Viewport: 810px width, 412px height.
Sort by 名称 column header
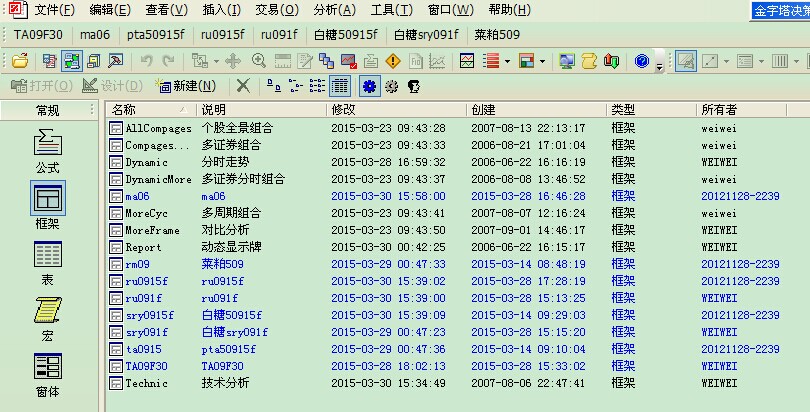(152, 109)
